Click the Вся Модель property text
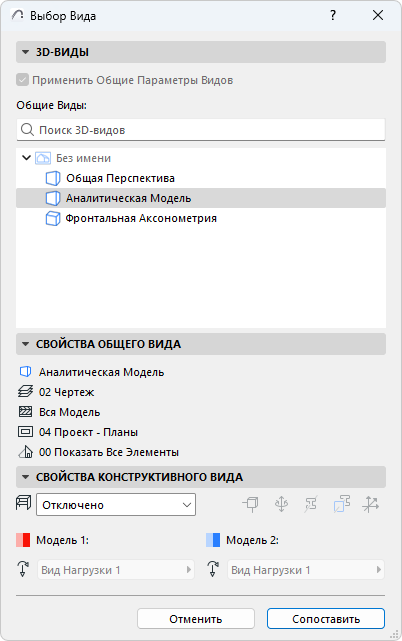Image resolution: width=402 pixels, height=641 pixels. click(70, 412)
